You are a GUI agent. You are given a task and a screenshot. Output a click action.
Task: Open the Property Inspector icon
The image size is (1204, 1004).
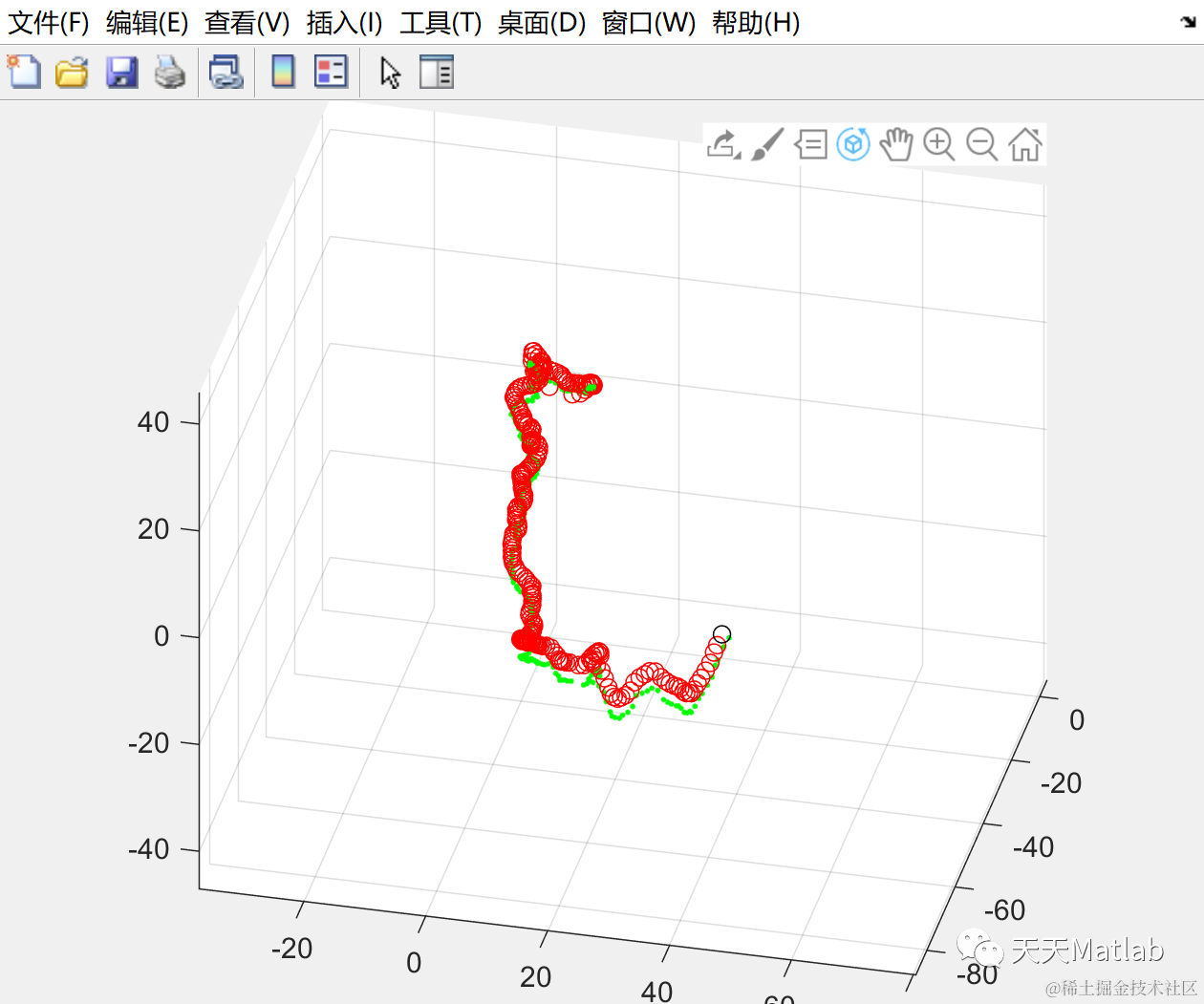[x=437, y=72]
